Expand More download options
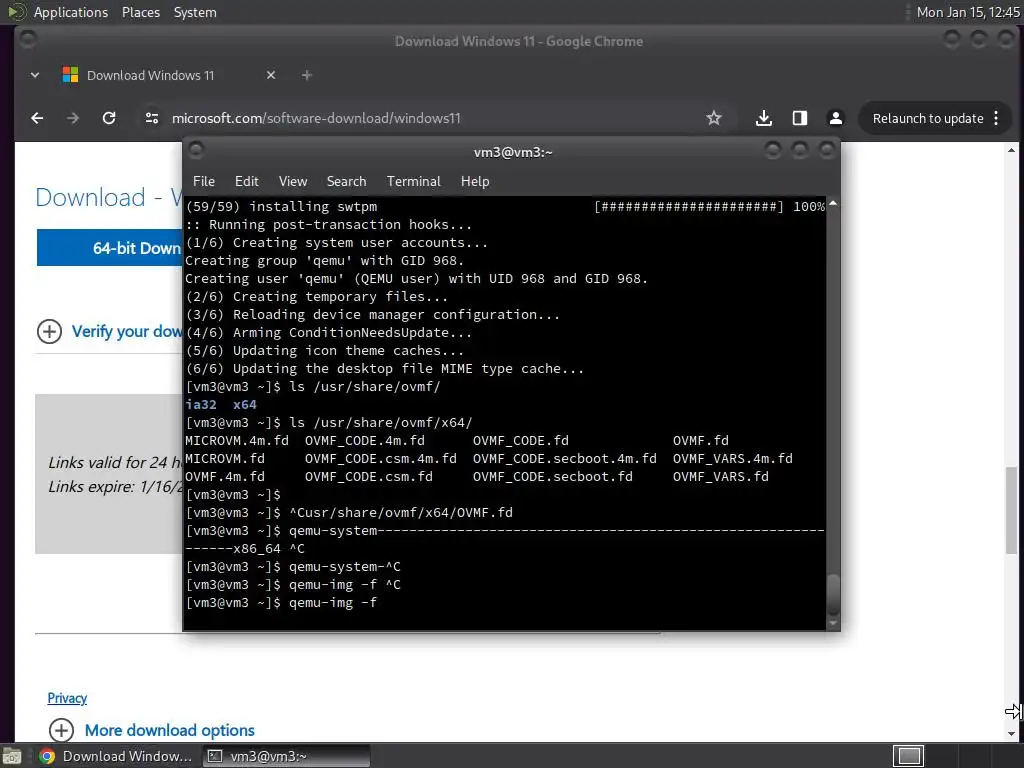The width and height of the screenshot is (1024, 768). pos(152,730)
